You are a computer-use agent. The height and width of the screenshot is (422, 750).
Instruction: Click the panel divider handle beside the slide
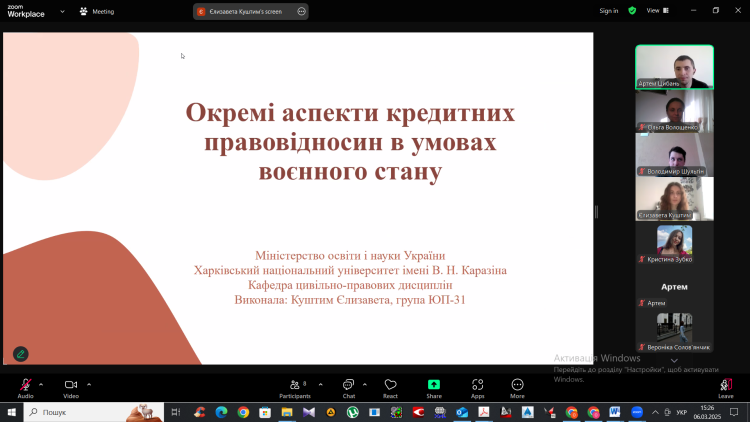(596, 211)
